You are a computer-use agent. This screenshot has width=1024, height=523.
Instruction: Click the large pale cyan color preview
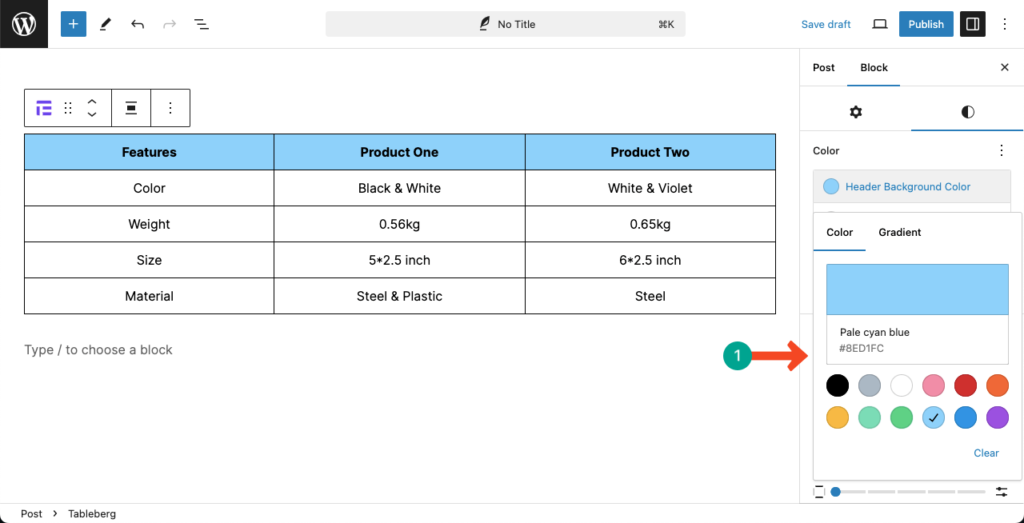coord(917,290)
